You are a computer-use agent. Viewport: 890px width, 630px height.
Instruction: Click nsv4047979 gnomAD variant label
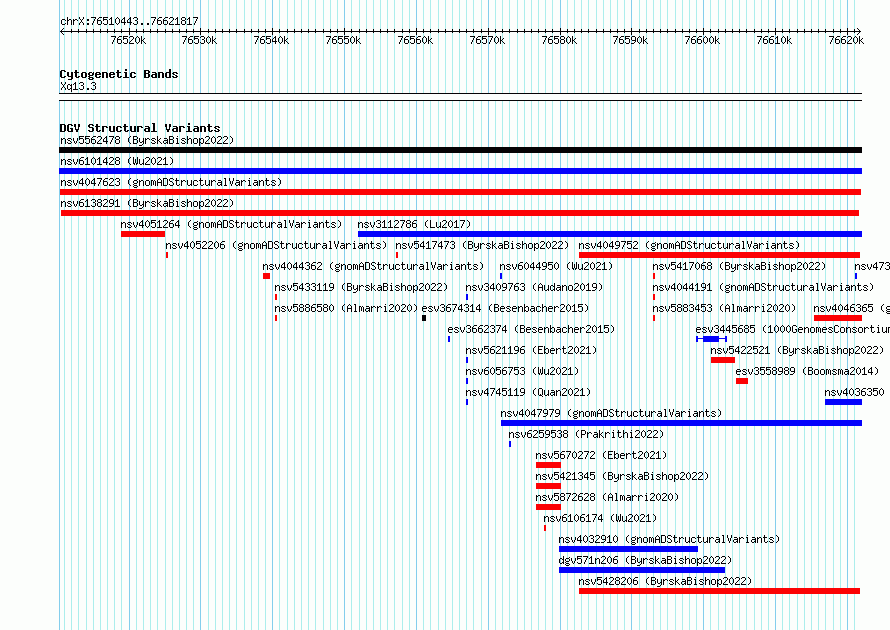pos(611,413)
